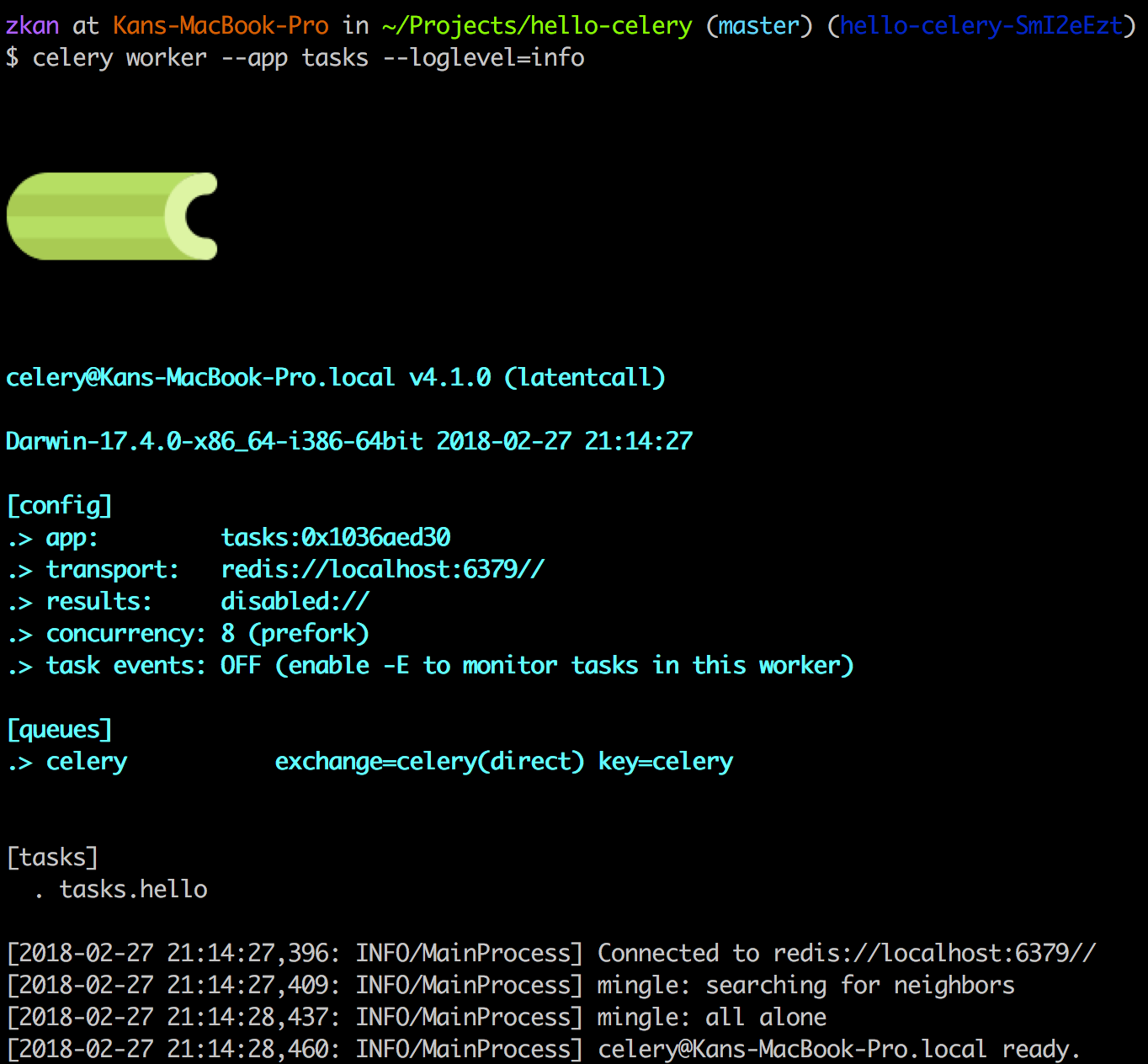Click the [queues] section header
This screenshot has height=1064, width=1148.
[x=58, y=729]
